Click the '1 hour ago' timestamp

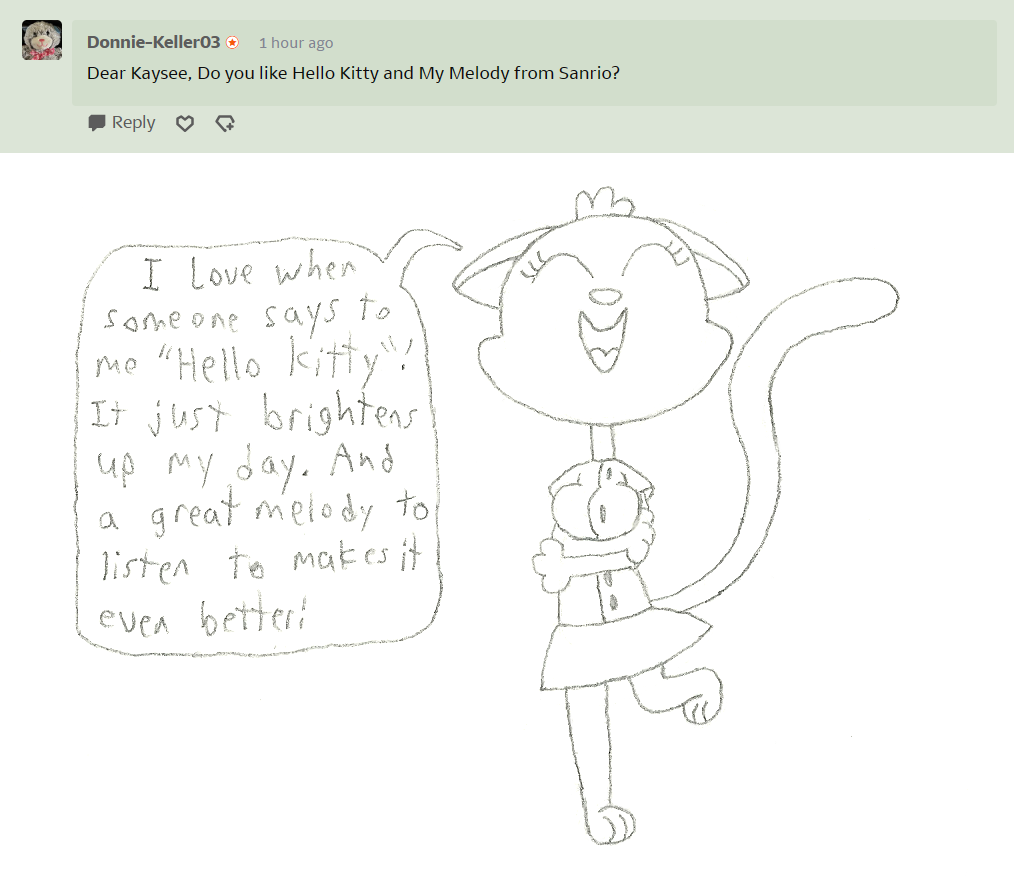(296, 43)
